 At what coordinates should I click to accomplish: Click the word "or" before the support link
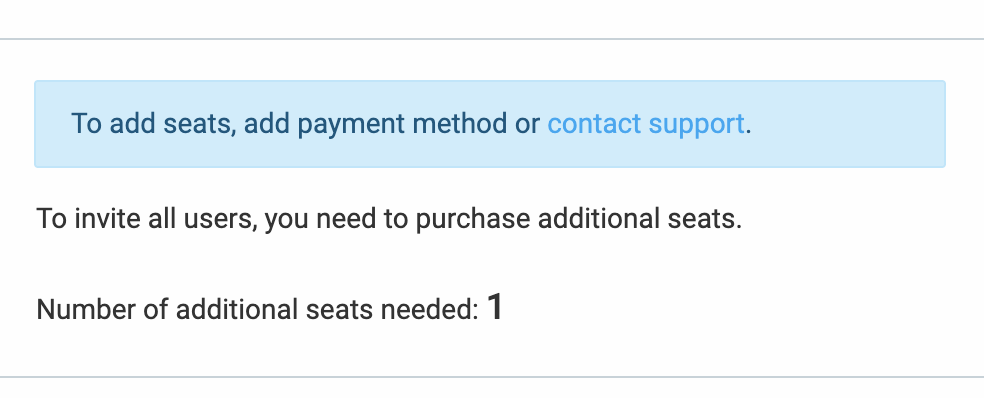[527, 125]
